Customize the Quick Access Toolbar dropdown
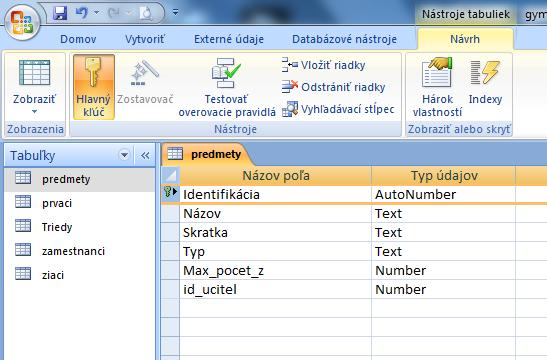Image resolution: width=547 pixels, height=360 pixels. 175,13
